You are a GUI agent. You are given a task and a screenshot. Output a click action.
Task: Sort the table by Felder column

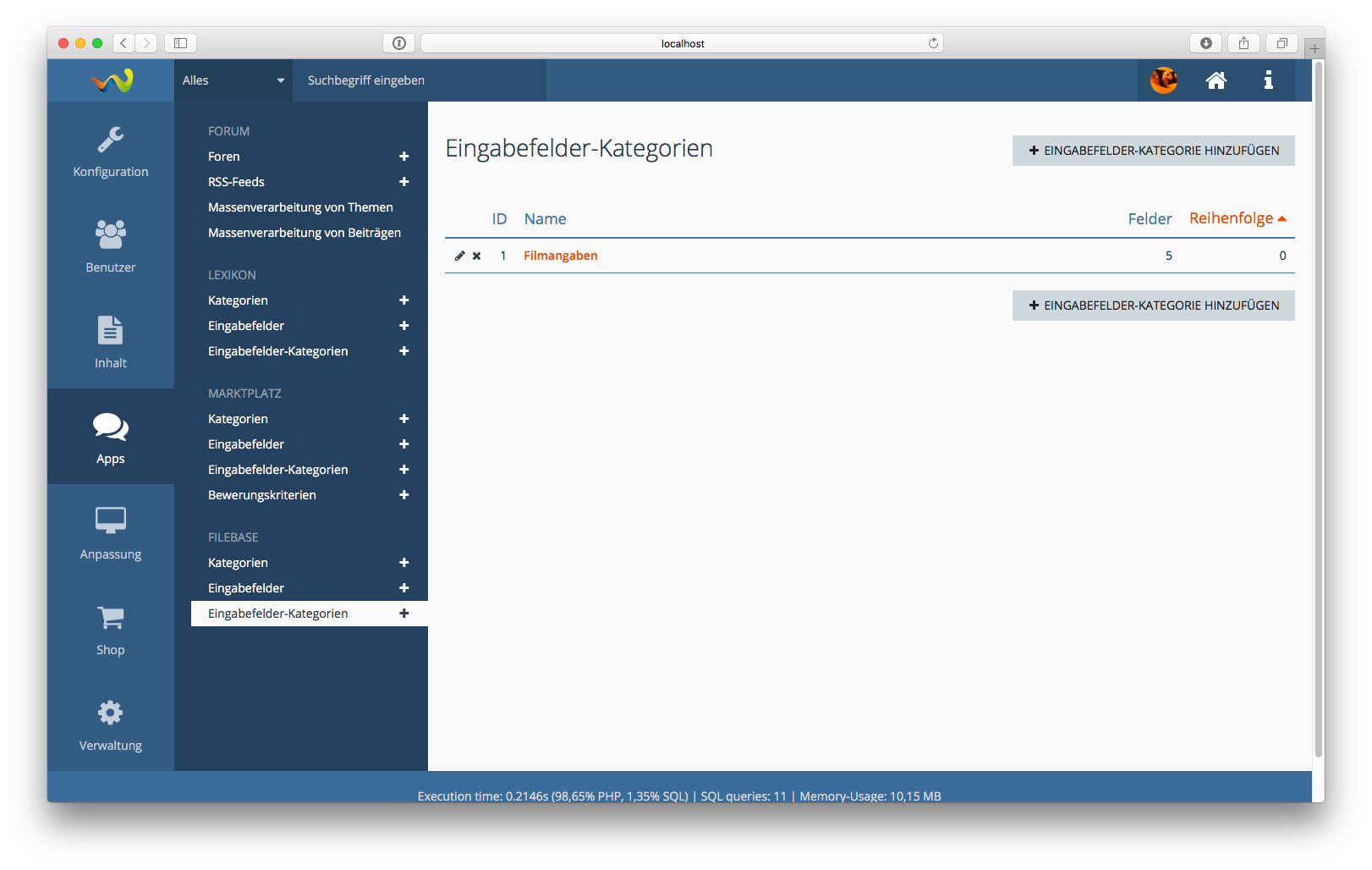pyautogui.click(x=1150, y=219)
